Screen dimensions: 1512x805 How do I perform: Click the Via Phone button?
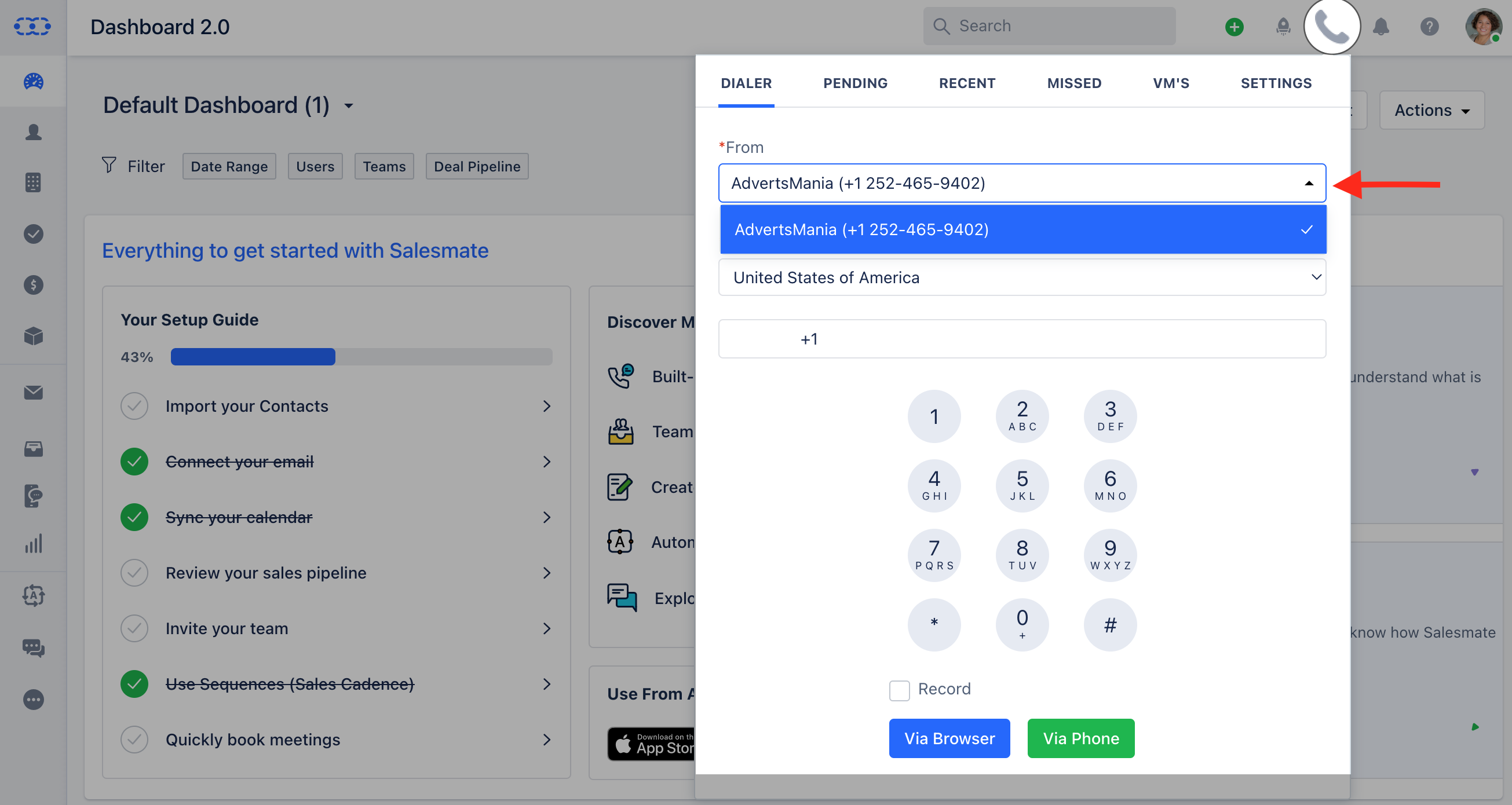tap(1080, 738)
